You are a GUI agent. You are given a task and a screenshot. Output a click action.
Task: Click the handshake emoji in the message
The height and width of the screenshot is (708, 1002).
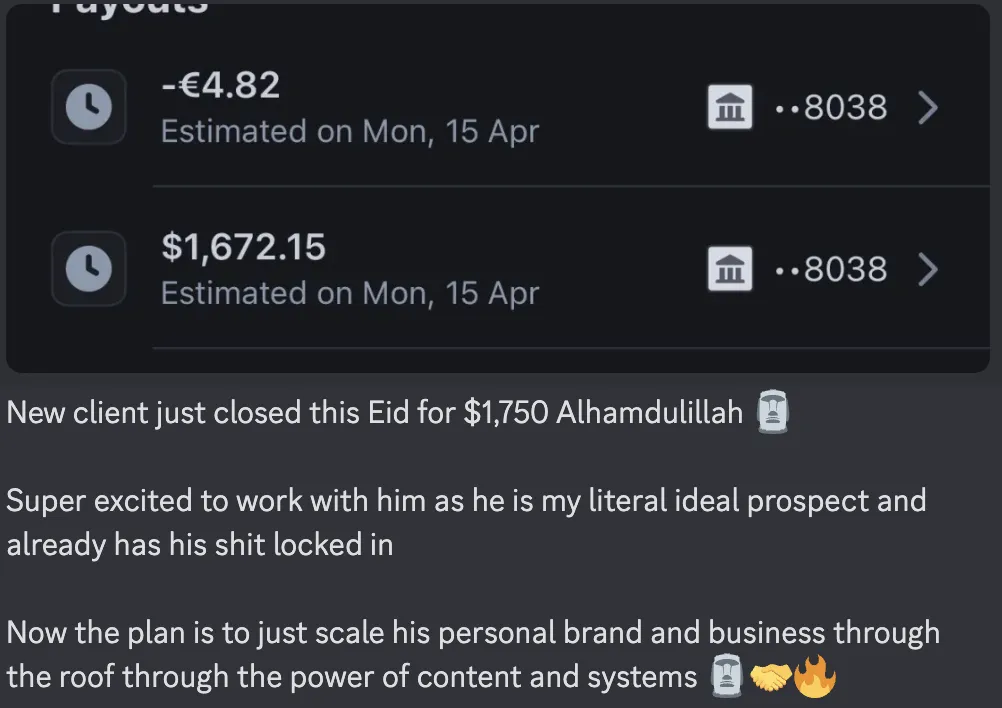pyautogui.click(x=770, y=677)
